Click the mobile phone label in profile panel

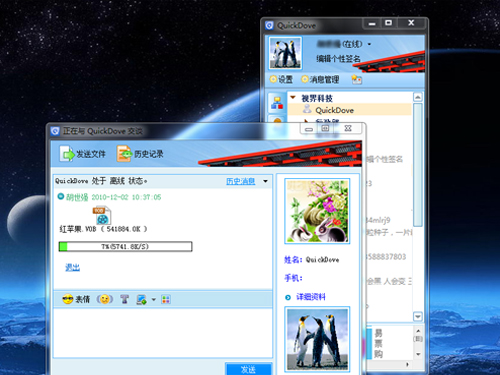click(x=293, y=278)
